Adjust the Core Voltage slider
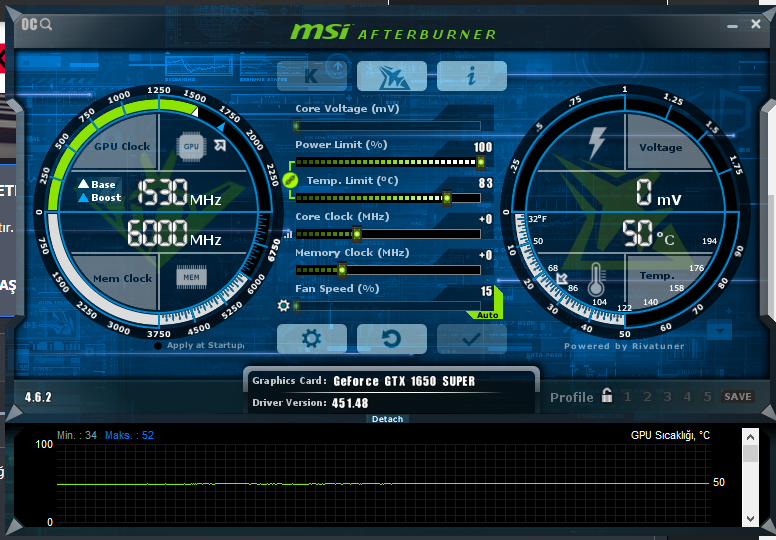Viewport: 776px width, 540px height. (x=388, y=126)
